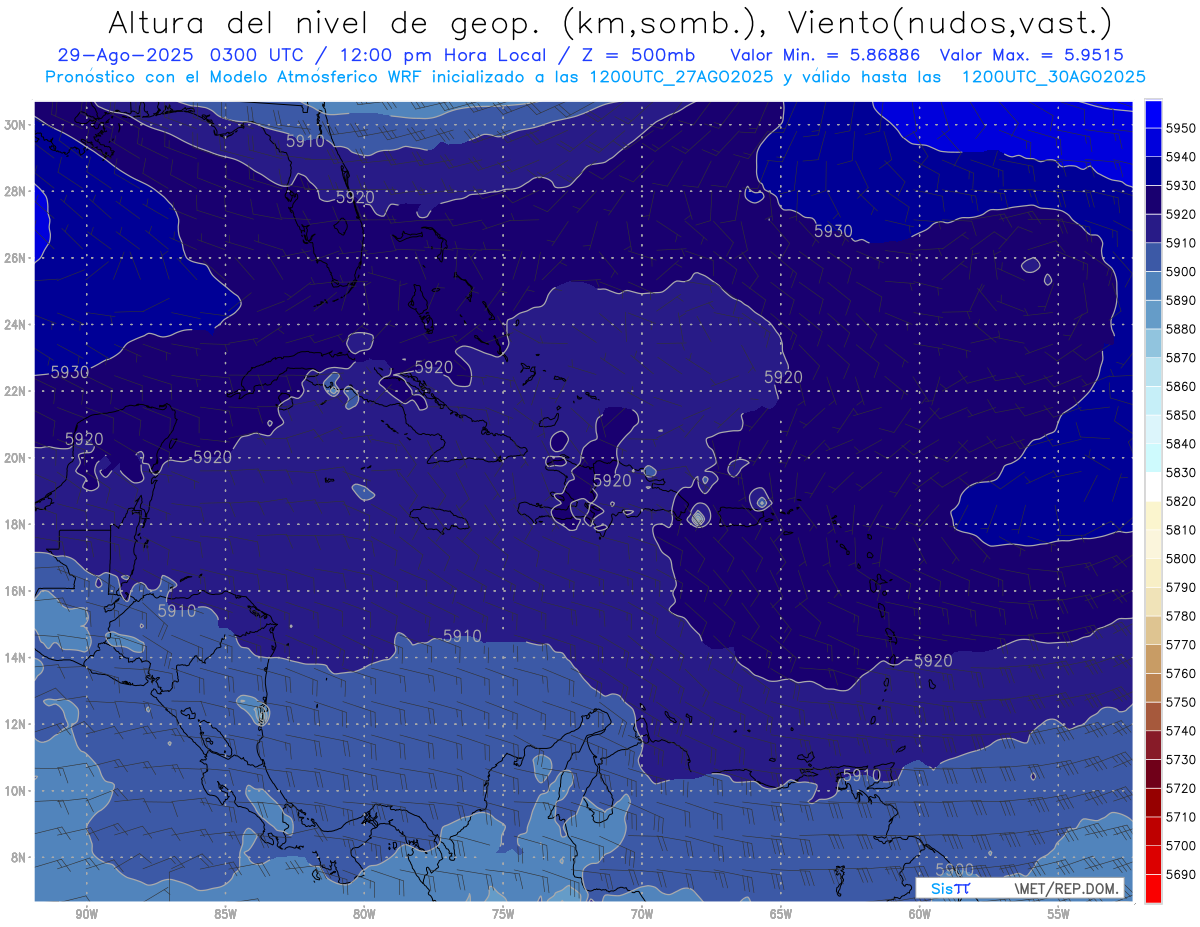This screenshot has height=927, width=1200.
Task: Click the 5940 legend value
Action: tap(1181, 157)
